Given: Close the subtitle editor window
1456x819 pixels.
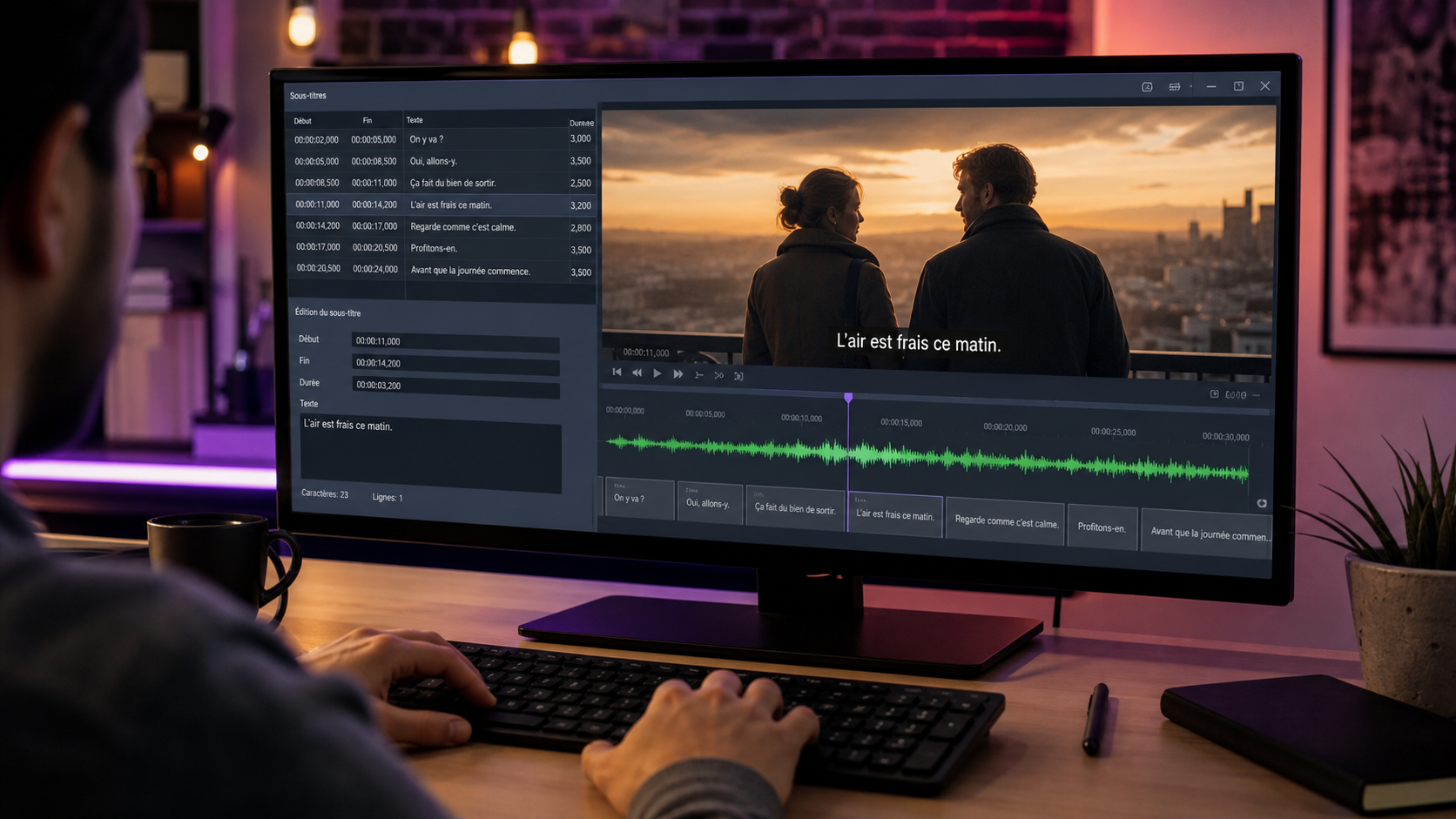Looking at the screenshot, I should (x=1264, y=86).
